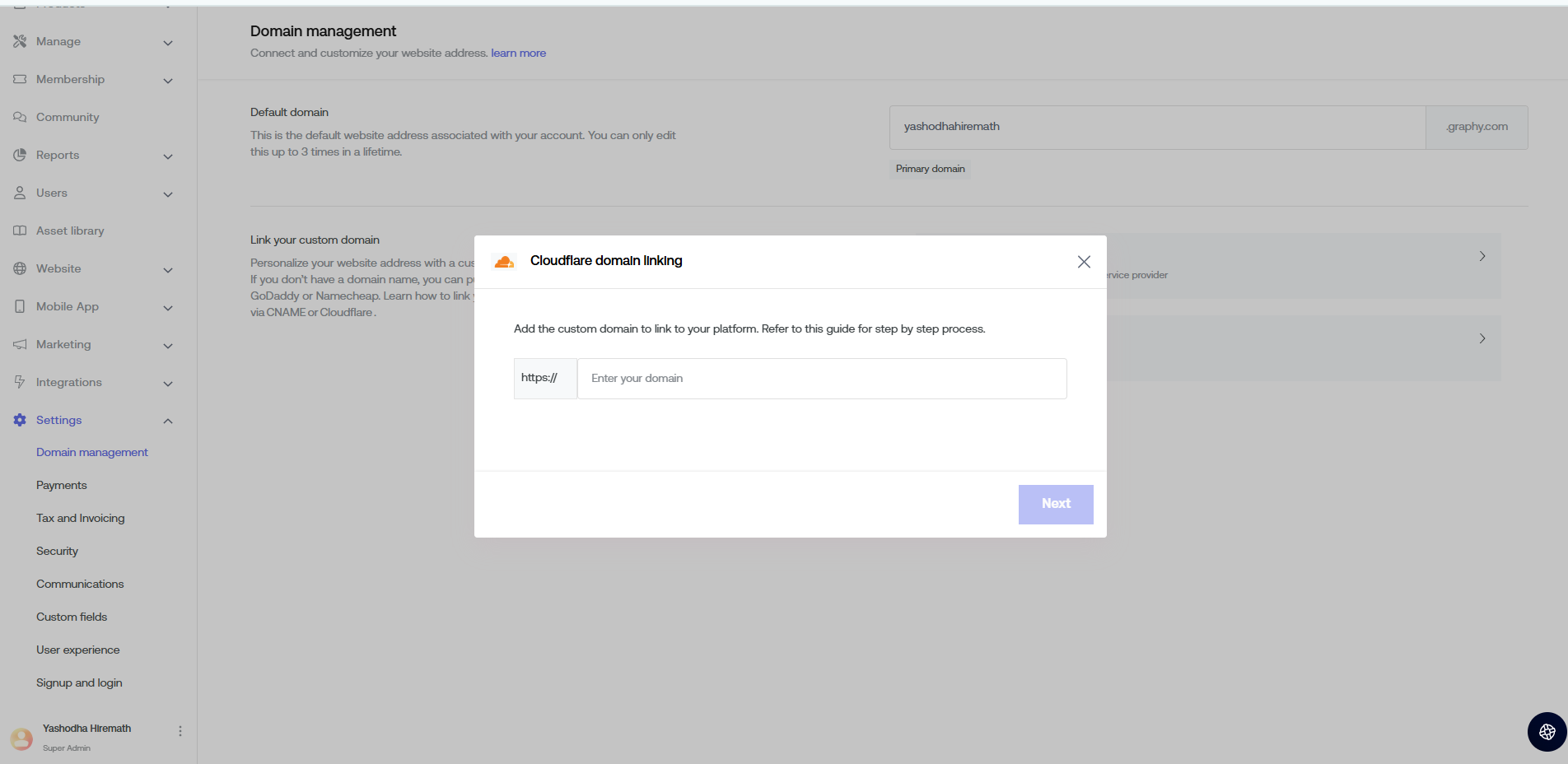The width and height of the screenshot is (1568, 764).
Task: Click the Asset library book icon
Action: click(20, 231)
